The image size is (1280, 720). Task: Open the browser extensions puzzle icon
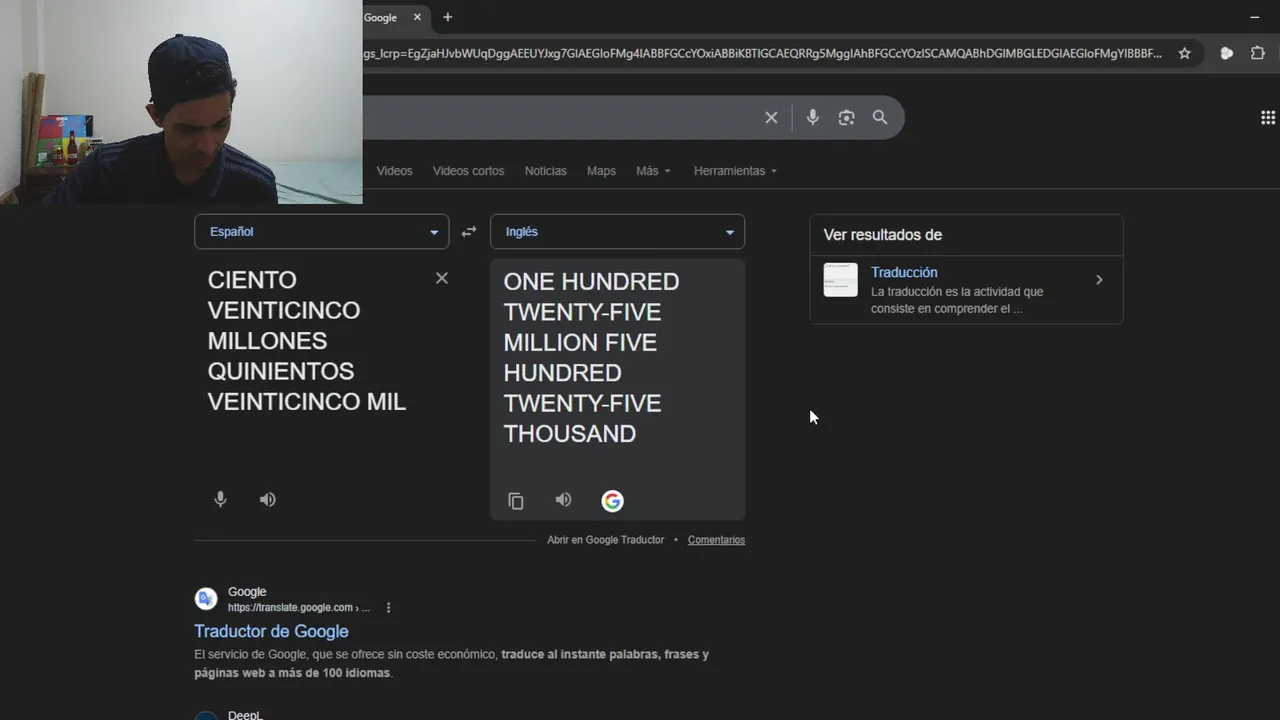pos(1258,53)
